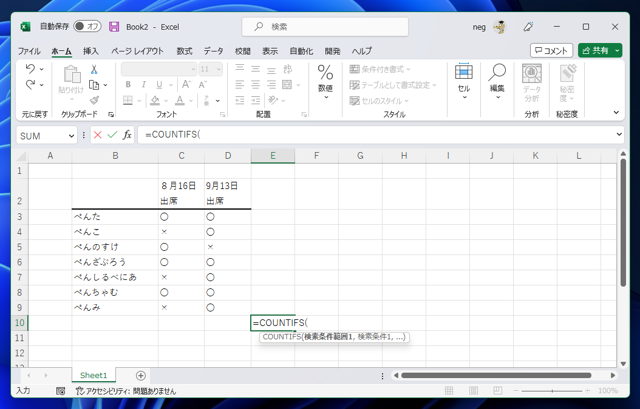Click the Editing magnifier icon
Screen dimensions: 640x409
click(x=497, y=72)
